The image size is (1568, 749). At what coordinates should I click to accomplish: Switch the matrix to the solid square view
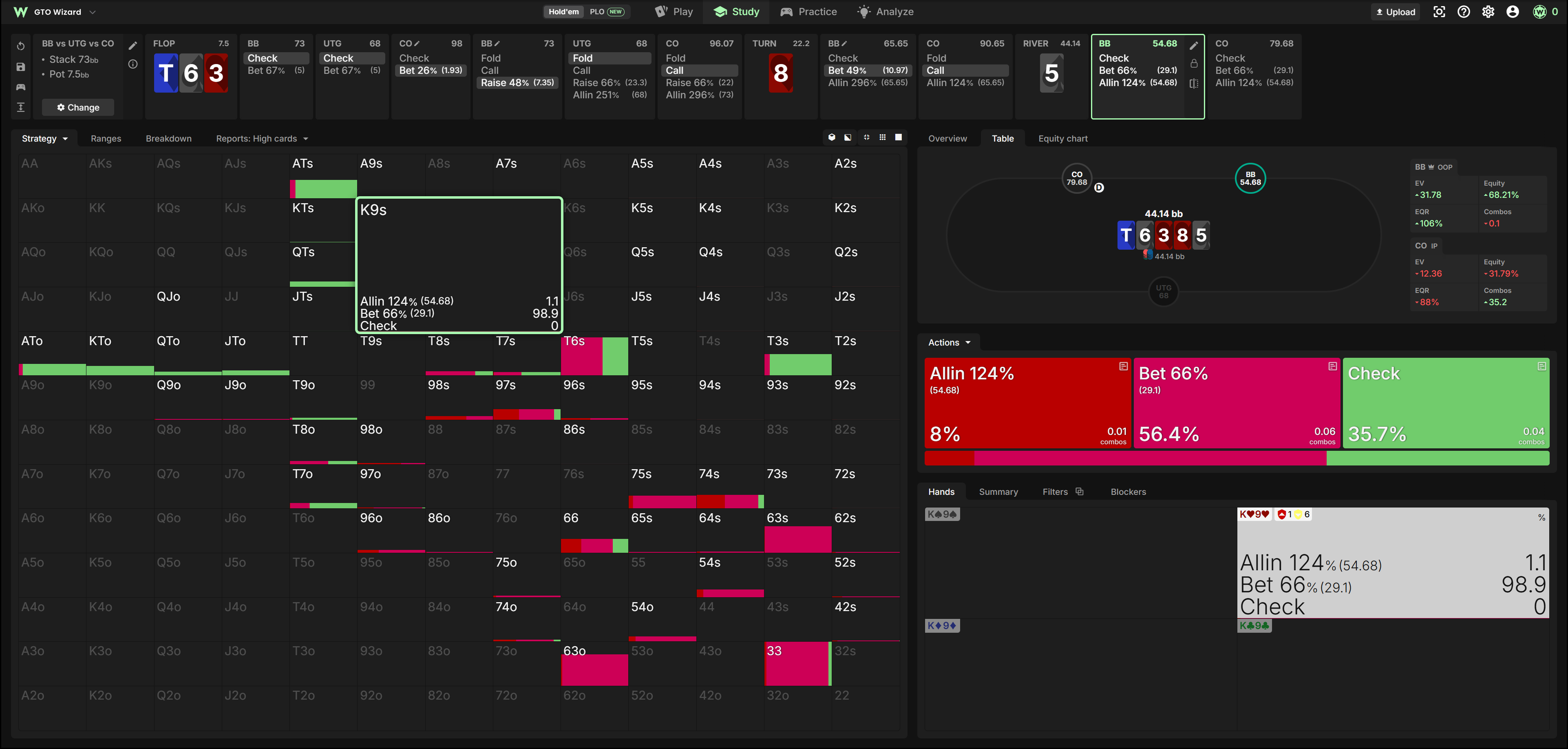[x=899, y=137]
